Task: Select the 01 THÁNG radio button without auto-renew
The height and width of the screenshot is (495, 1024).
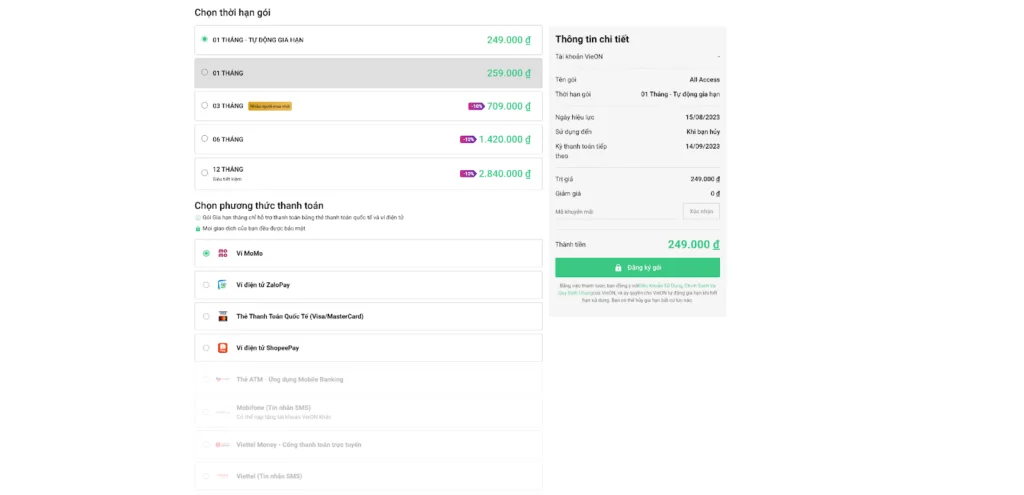Action: [205, 72]
